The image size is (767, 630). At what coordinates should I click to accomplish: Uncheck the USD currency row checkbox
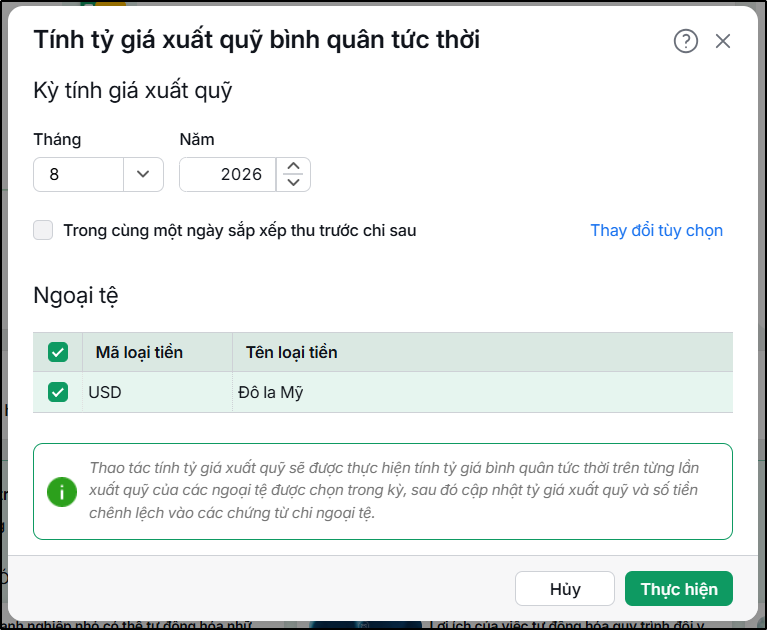[58, 392]
